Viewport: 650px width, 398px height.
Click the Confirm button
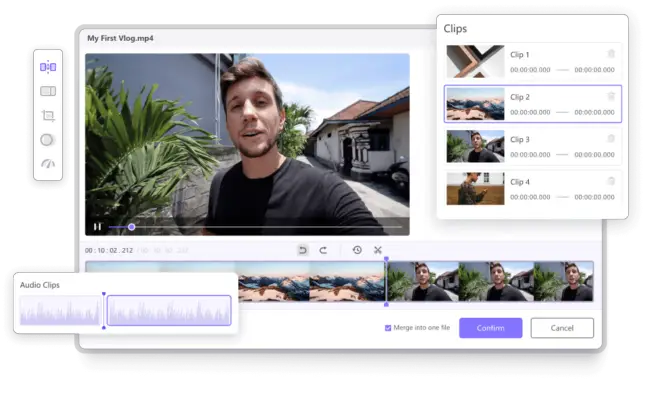coord(490,328)
